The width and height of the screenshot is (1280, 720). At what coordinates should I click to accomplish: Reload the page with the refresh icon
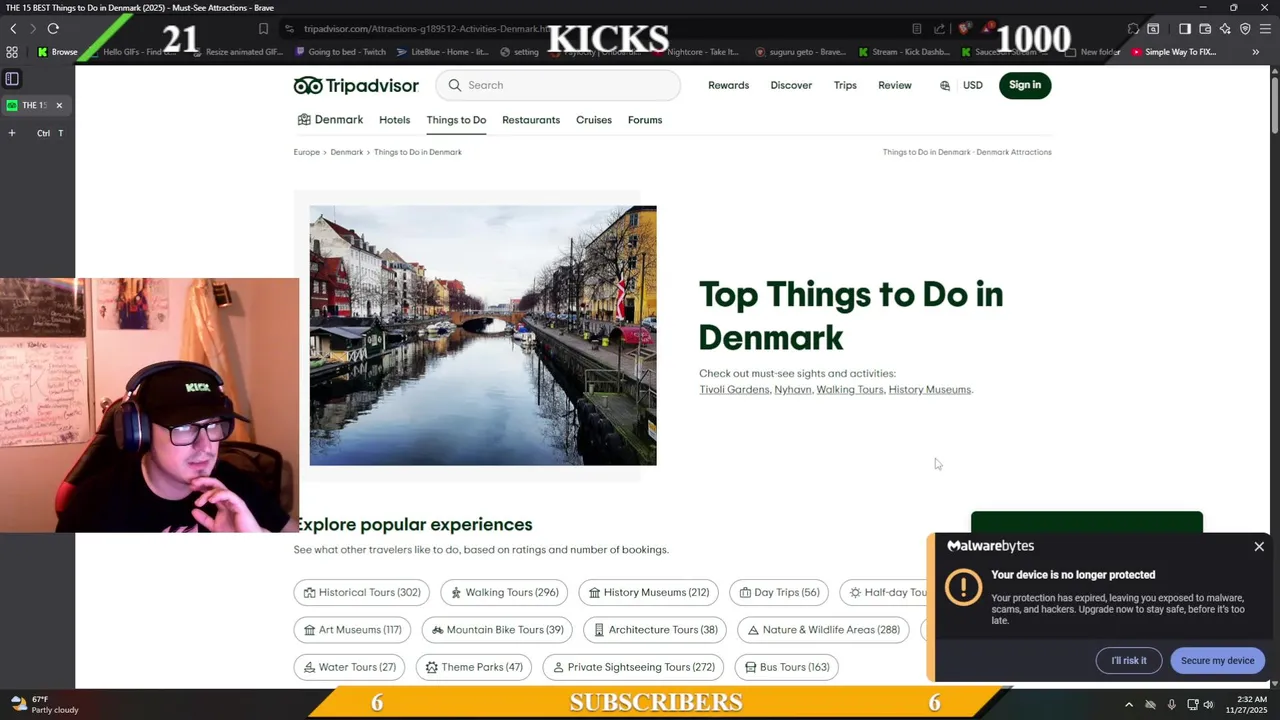pos(53,29)
